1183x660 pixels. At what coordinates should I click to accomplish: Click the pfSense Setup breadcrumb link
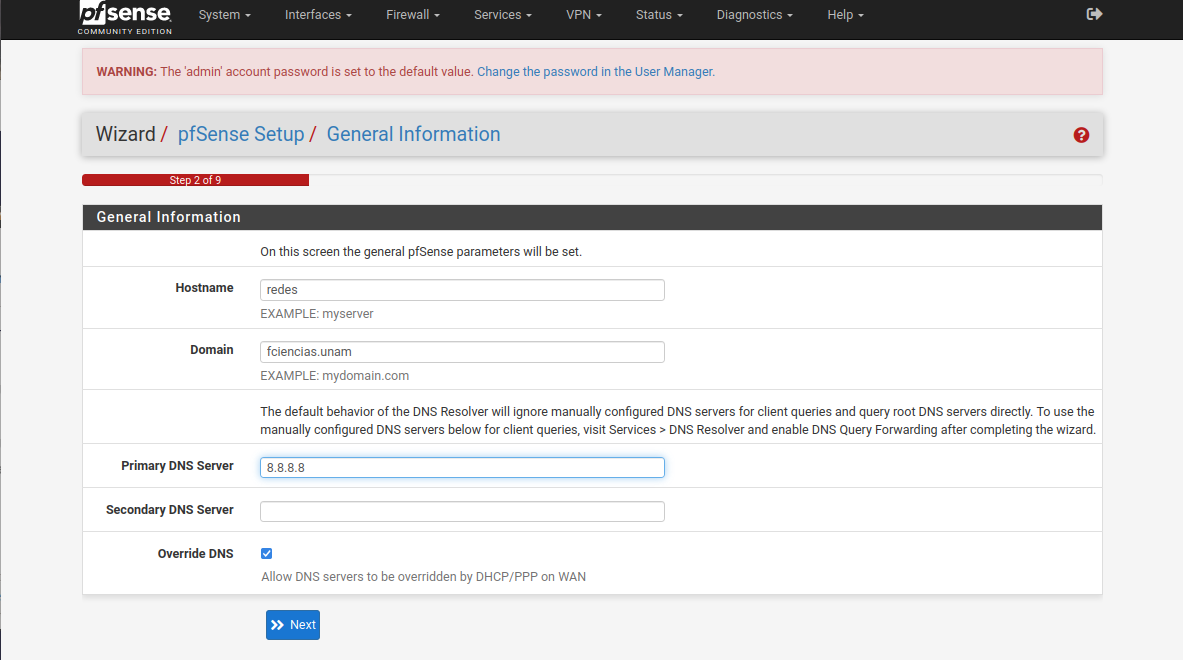(240, 134)
